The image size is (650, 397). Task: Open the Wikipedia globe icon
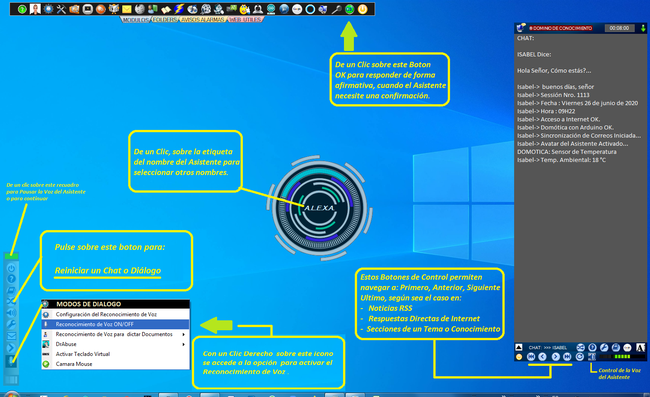coord(140,9)
